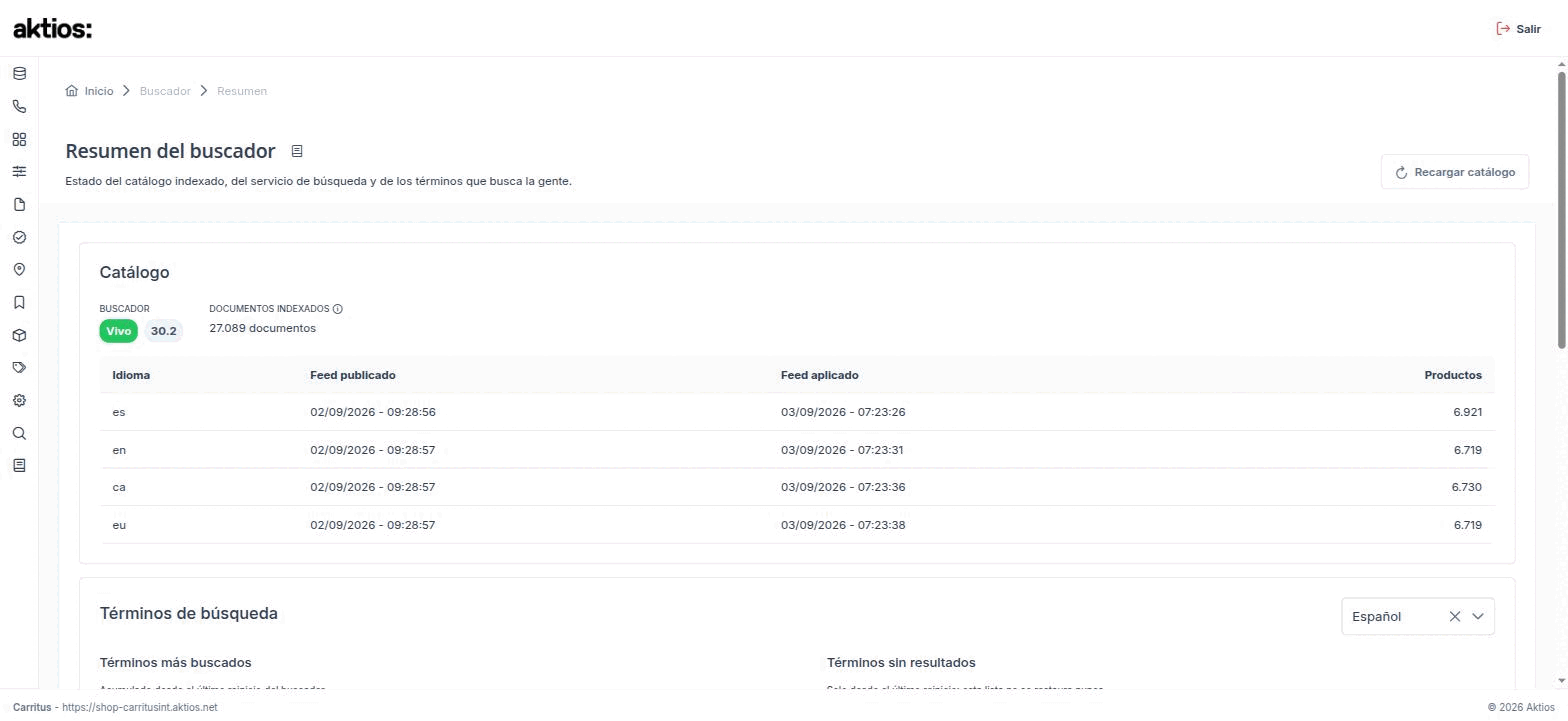This screenshot has height=721, width=1568.
Task: Click feed published time 09:28:56
Action: pyautogui.click(x=373, y=412)
